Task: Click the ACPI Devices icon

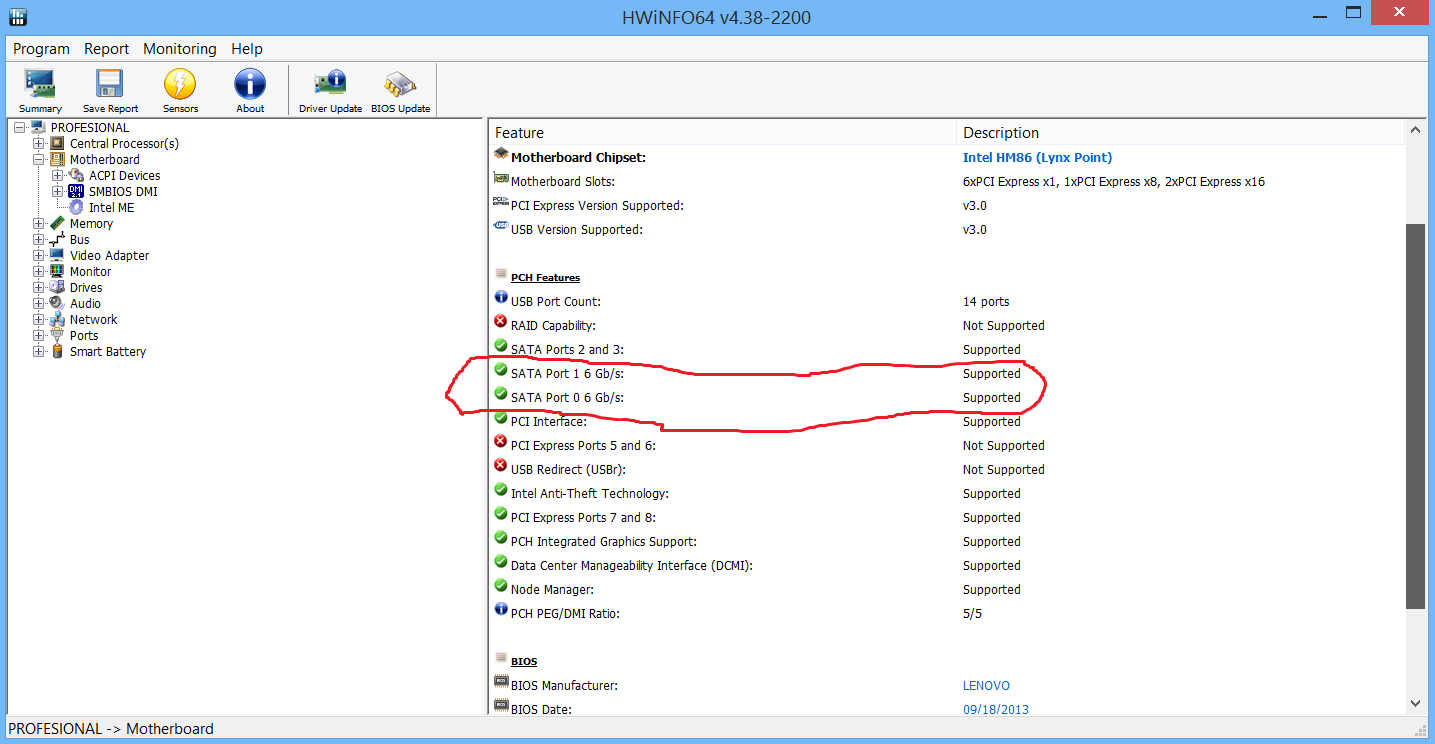Action: pyautogui.click(x=77, y=175)
